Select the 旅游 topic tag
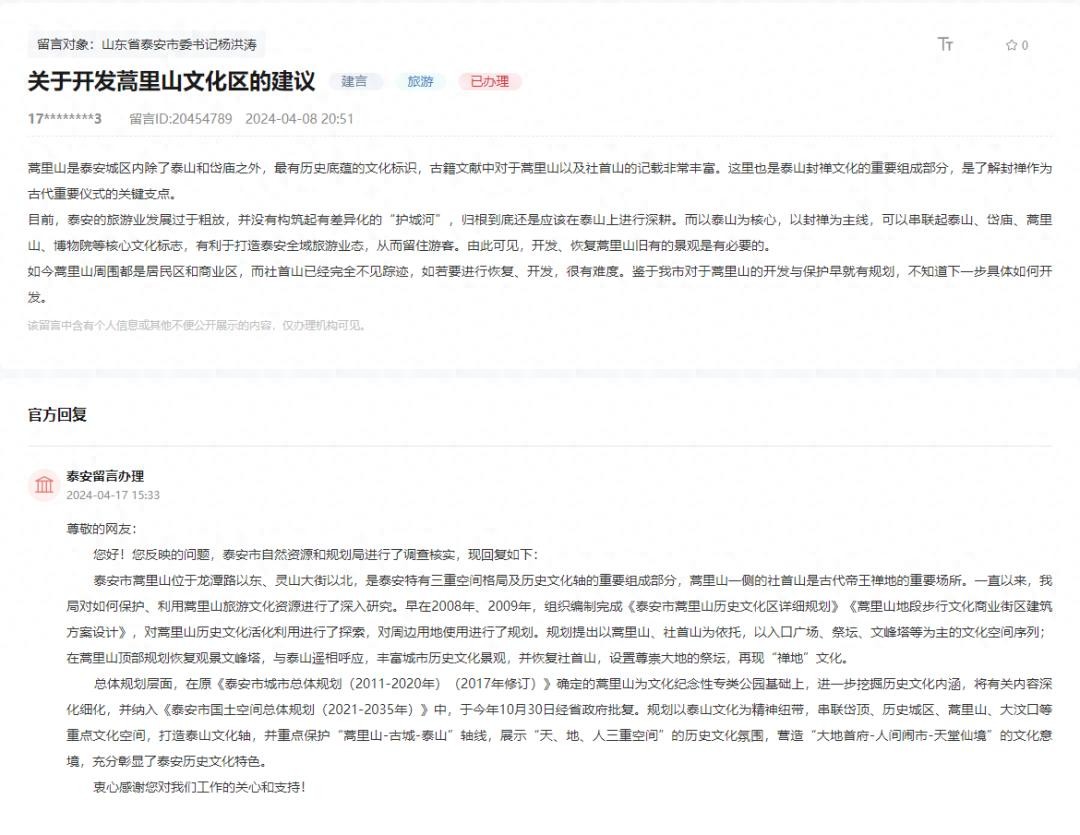This screenshot has height=835, width=1080. [x=420, y=82]
